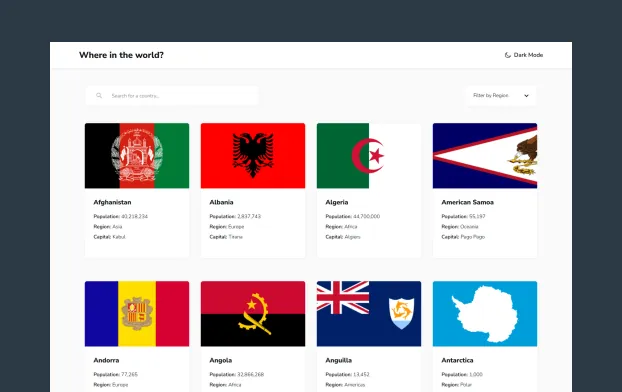Click Region: Oceania line

tap(460, 227)
